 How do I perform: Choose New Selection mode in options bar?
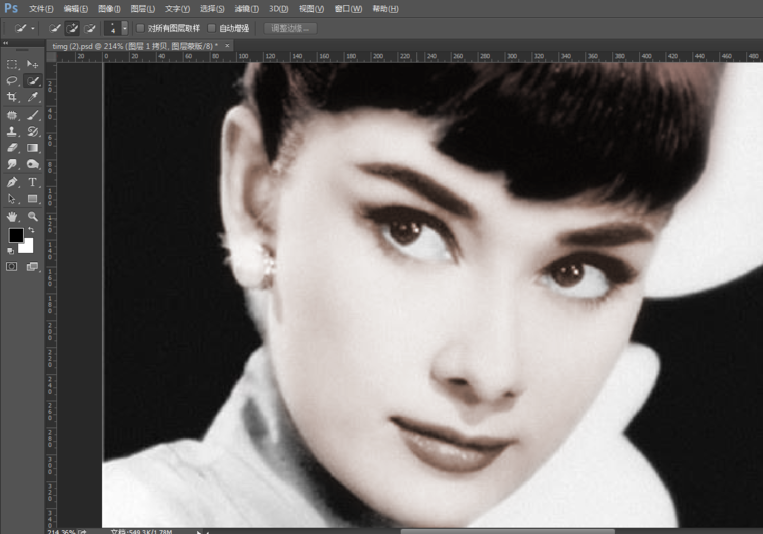(54, 28)
